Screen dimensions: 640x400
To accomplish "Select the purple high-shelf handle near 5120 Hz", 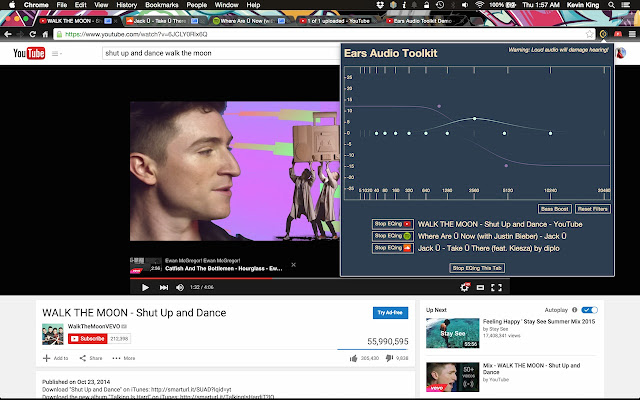I will [x=506, y=166].
